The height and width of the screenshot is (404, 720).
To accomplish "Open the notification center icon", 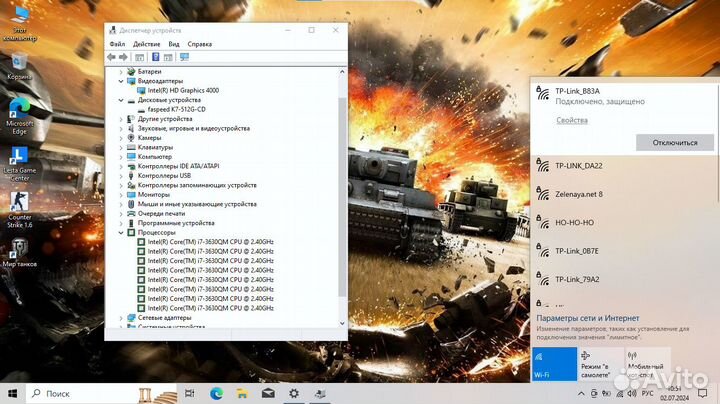I will point(702,393).
